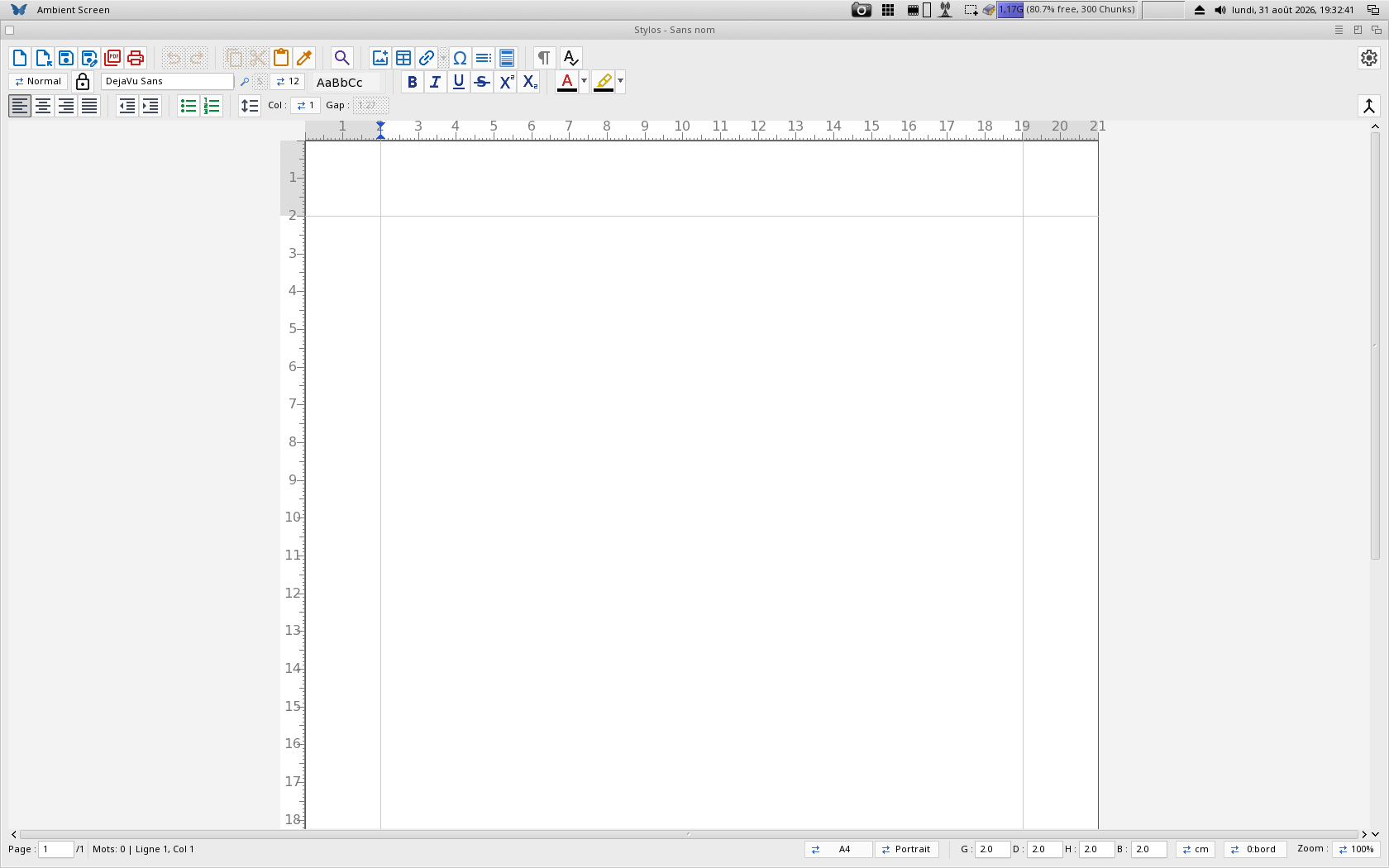Print the document with the red printer
Viewport: 1389px width, 868px height.
(136, 58)
